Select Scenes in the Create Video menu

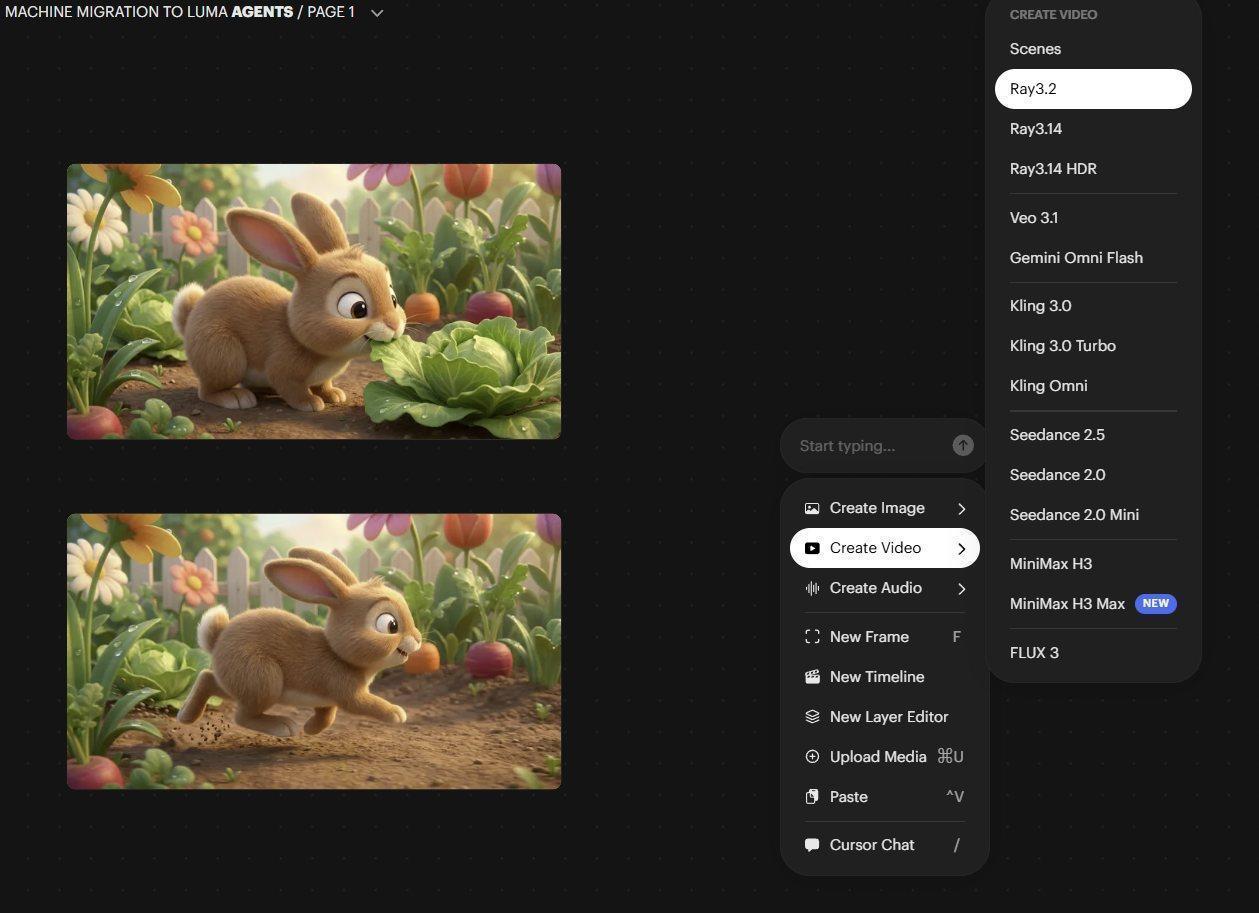1093,49
